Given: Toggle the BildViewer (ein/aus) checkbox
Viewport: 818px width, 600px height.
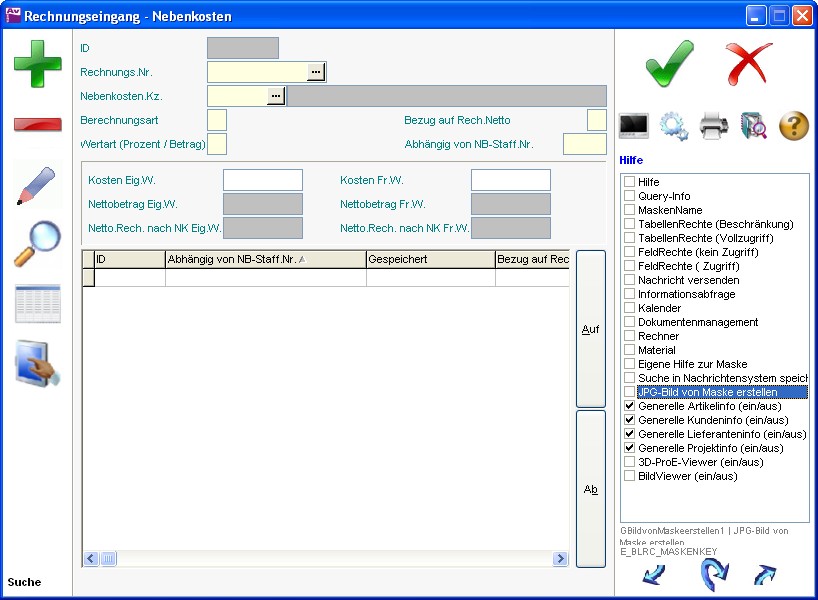Looking at the screenshot, I should click(630, 477).
